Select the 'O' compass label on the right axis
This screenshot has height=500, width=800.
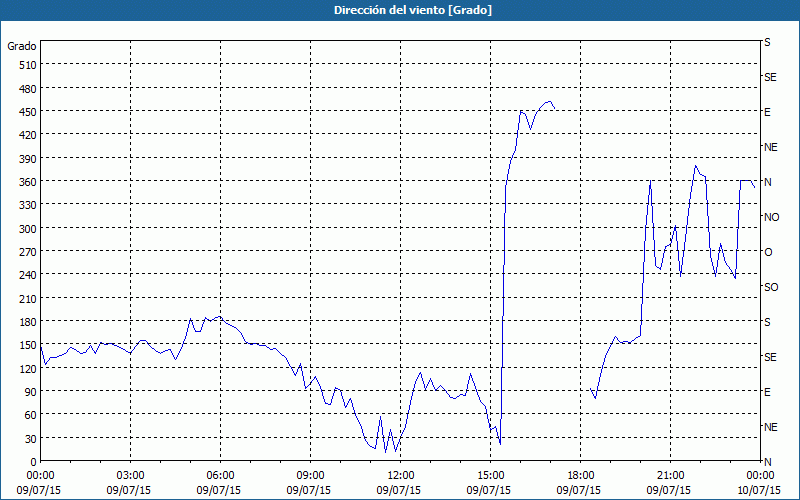[768, 252]
